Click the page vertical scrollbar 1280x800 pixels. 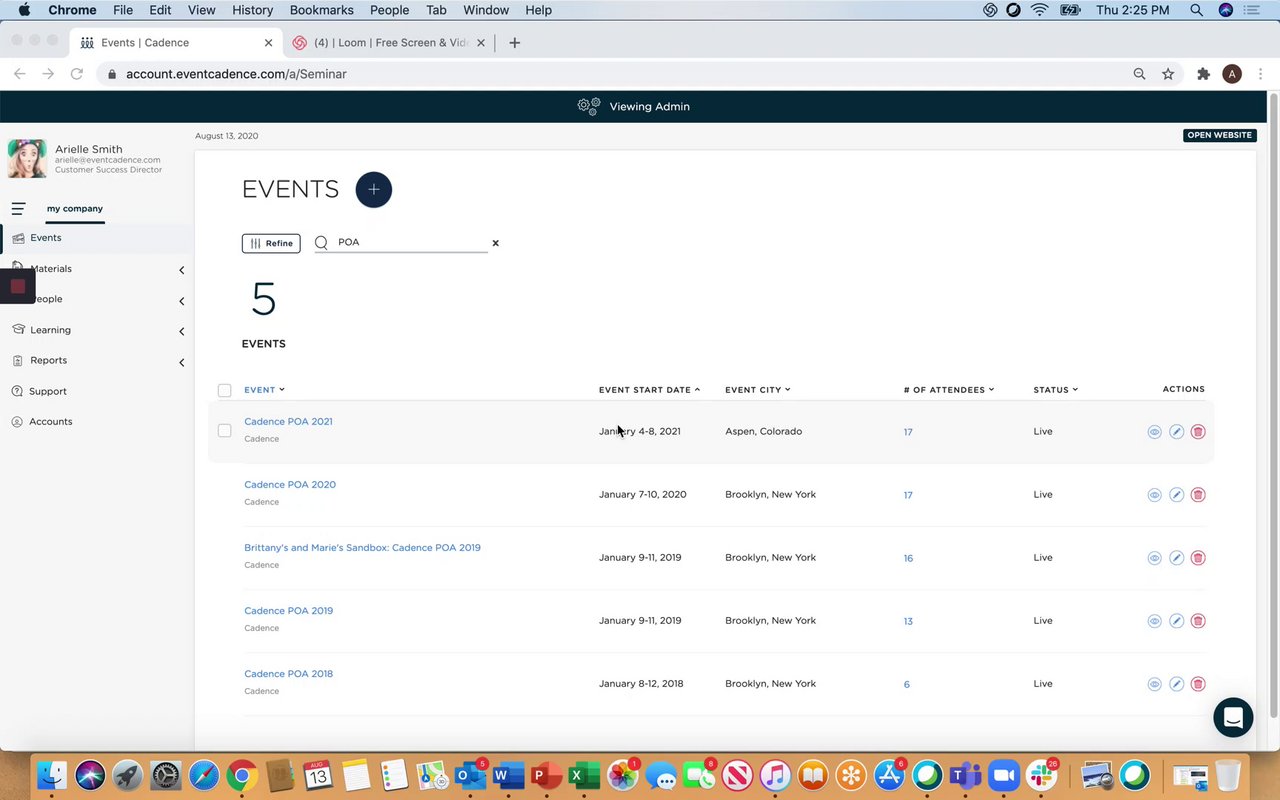click(1273, 405)
